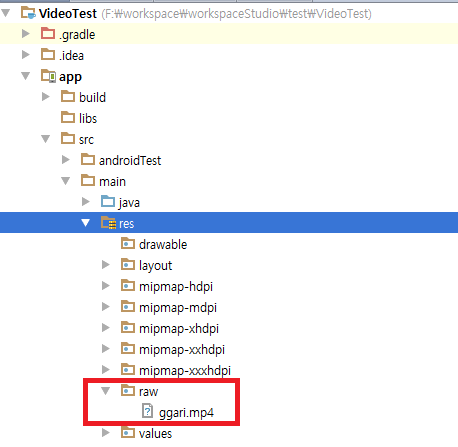
Task: Select the src folder label
Action: [x=86, y=140]
